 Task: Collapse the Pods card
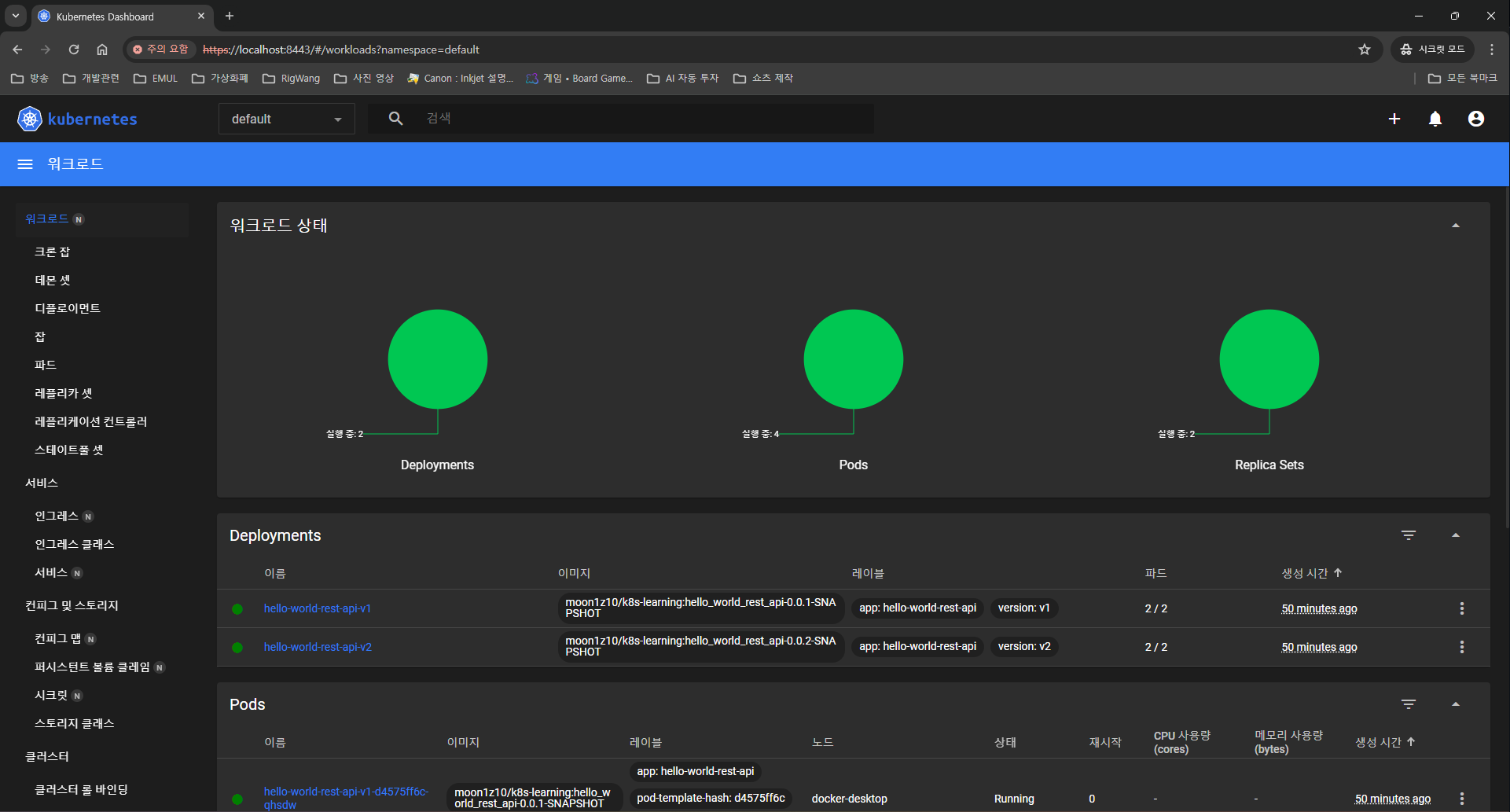point(1456,704)
